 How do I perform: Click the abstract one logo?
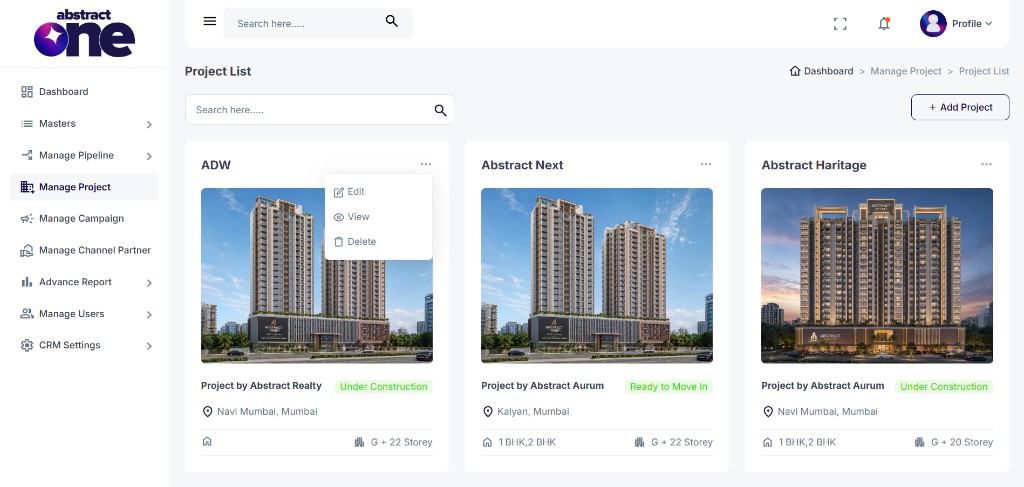click(x=84, y=33)
